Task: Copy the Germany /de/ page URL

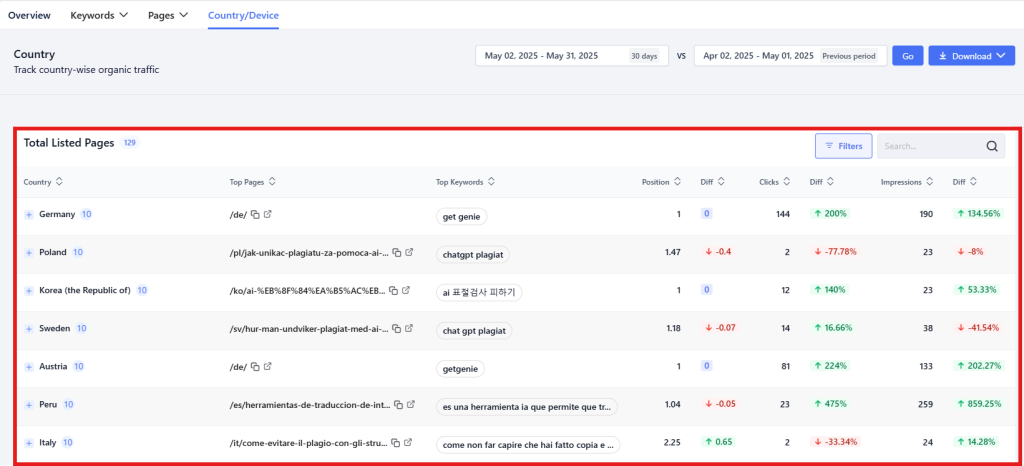Action: [255, 215]
